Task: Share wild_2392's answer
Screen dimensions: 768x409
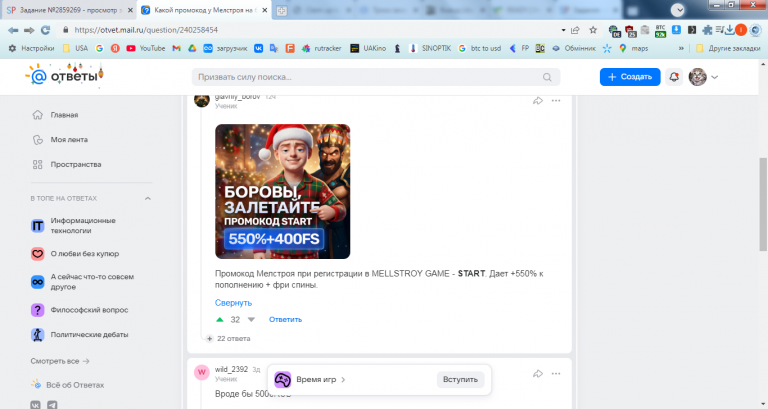Action: click(x=538, y=374)
